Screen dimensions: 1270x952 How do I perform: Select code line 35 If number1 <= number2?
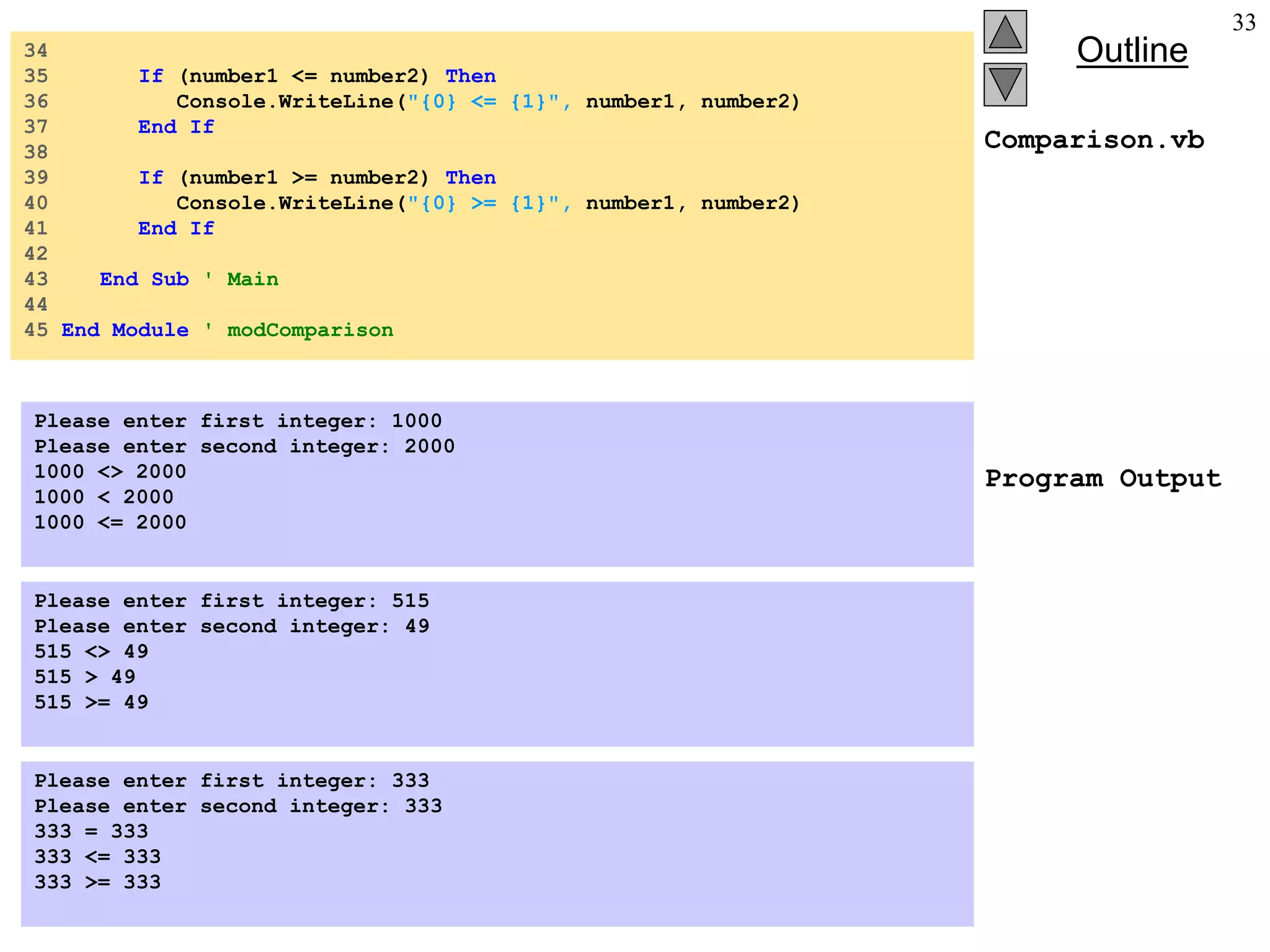(x=317, y=76)
